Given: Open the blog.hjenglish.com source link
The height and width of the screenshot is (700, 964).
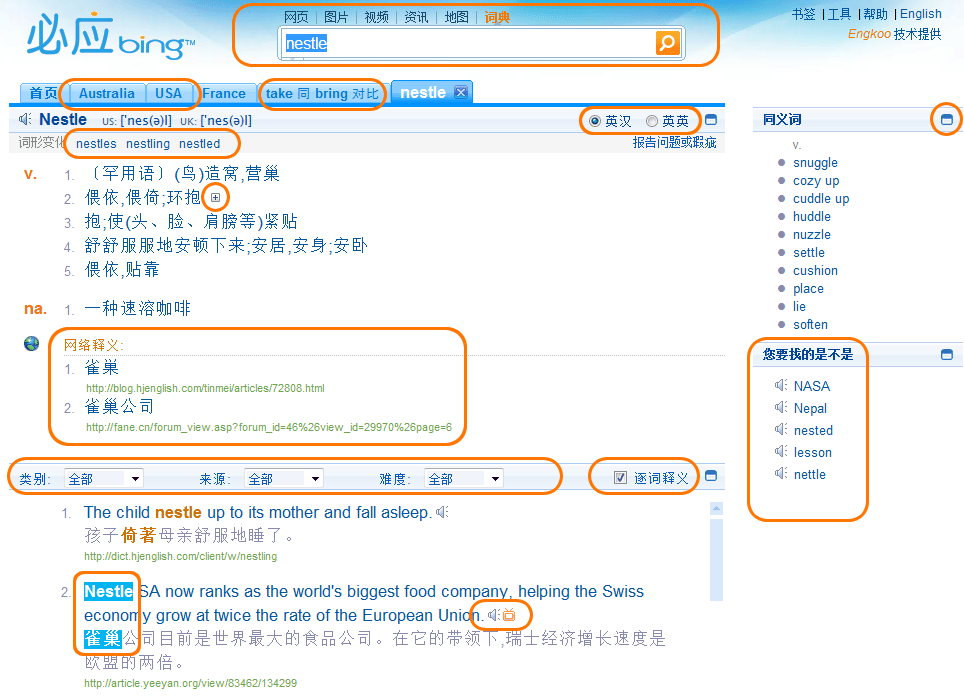Looking at the screenshot, I should pos(205,388).
